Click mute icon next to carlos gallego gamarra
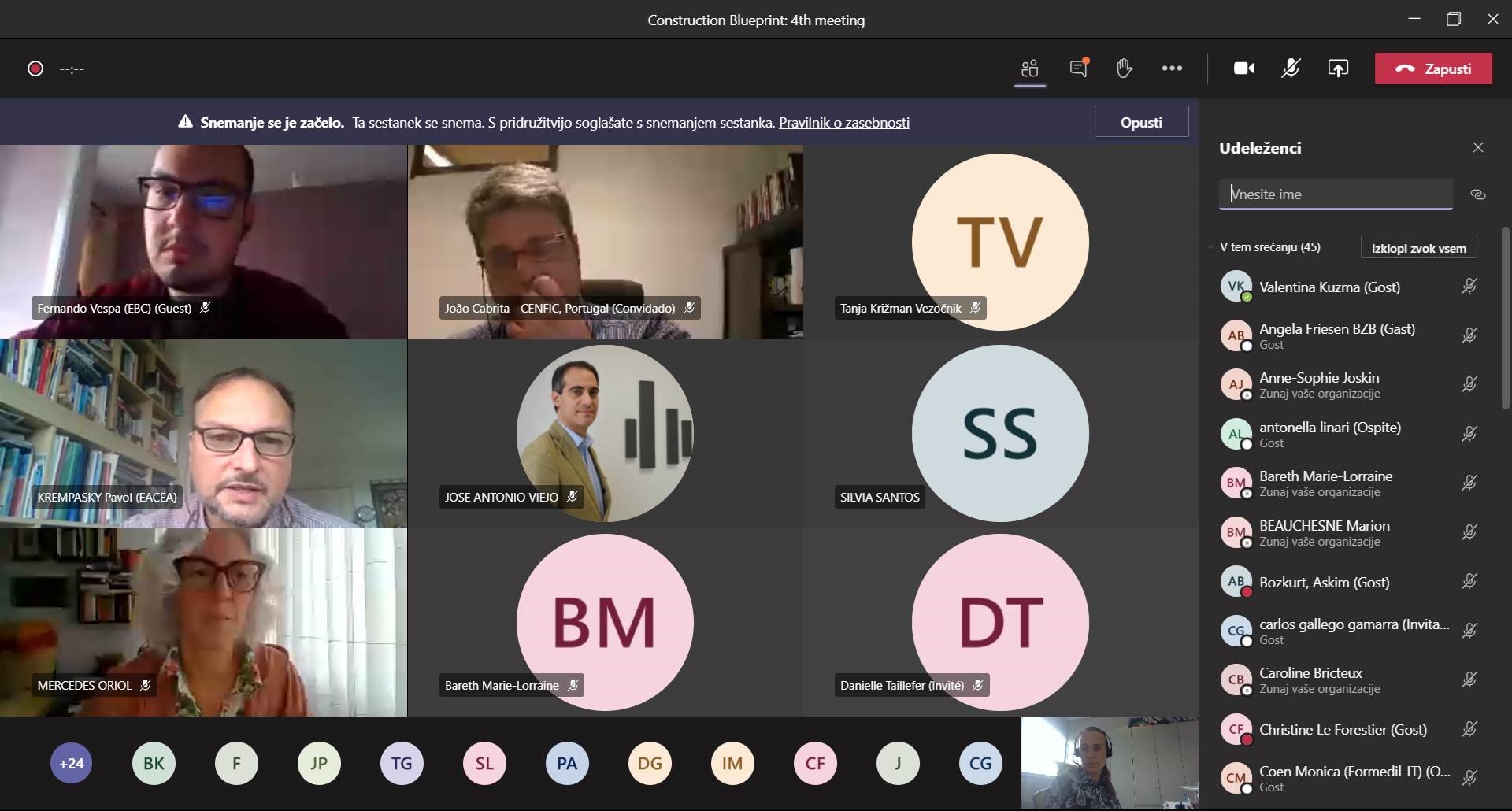Screen dimensions: 1512x811 (x=1469, y=631)
